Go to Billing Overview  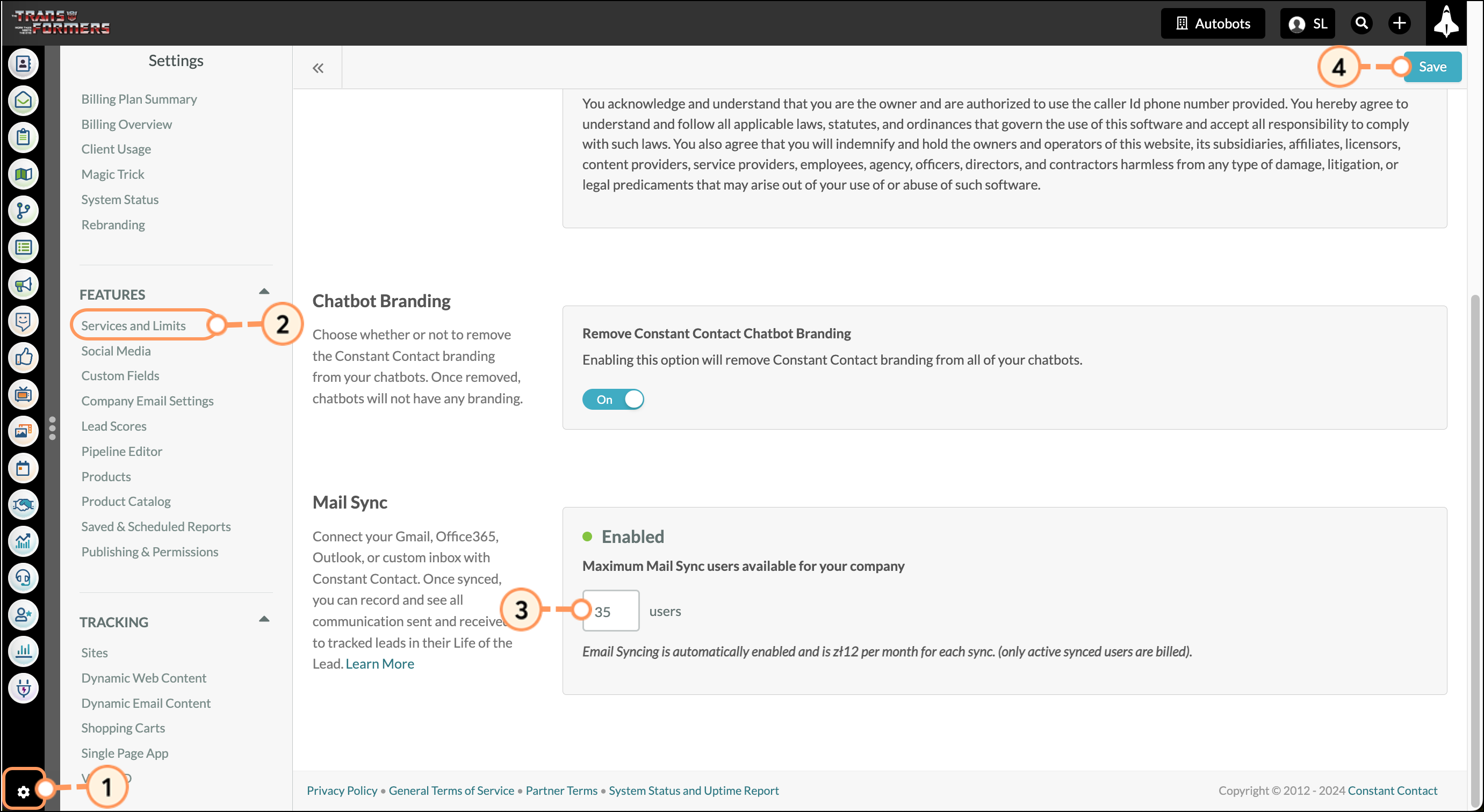(126, 125)
